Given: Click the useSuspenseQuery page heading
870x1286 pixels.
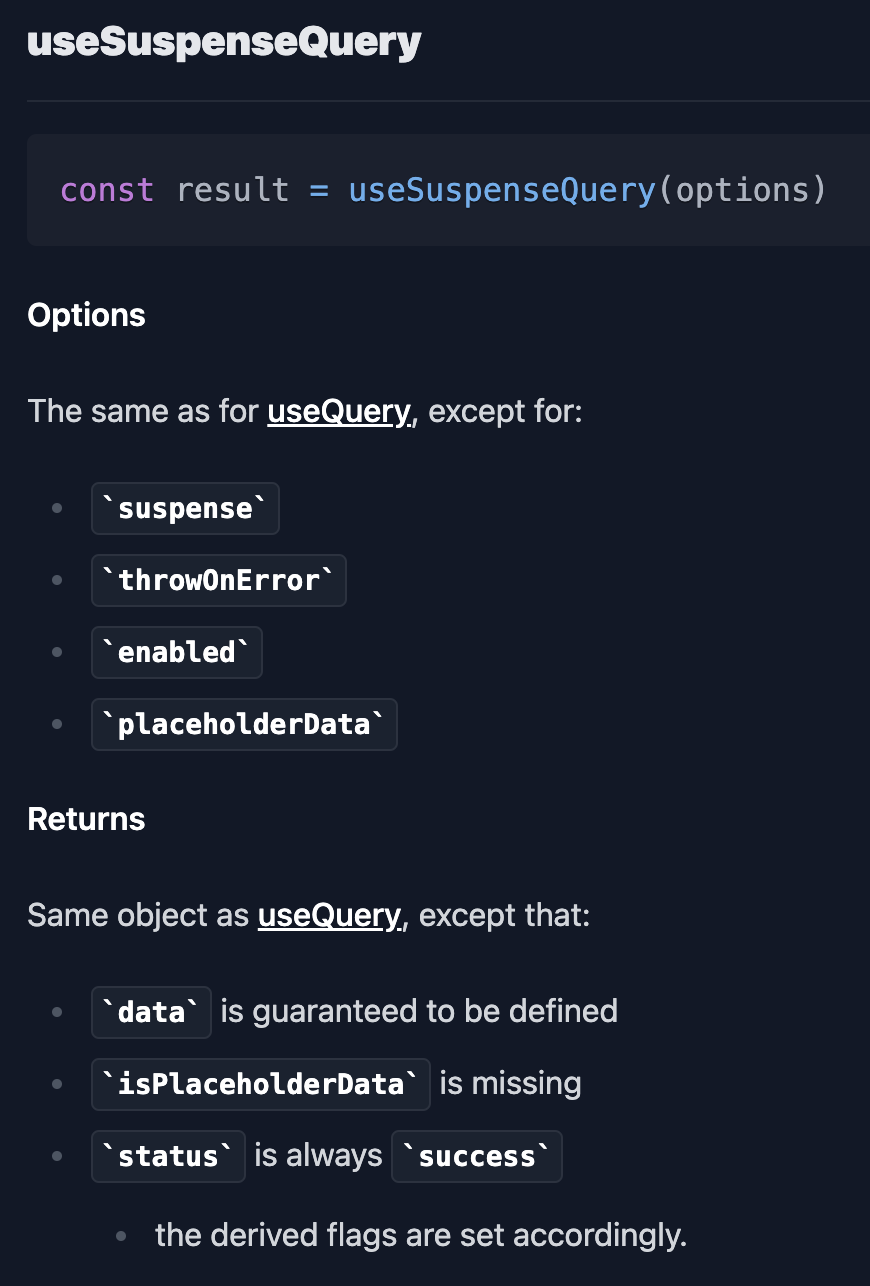Looking at the screenshot, I should [224, 43].
